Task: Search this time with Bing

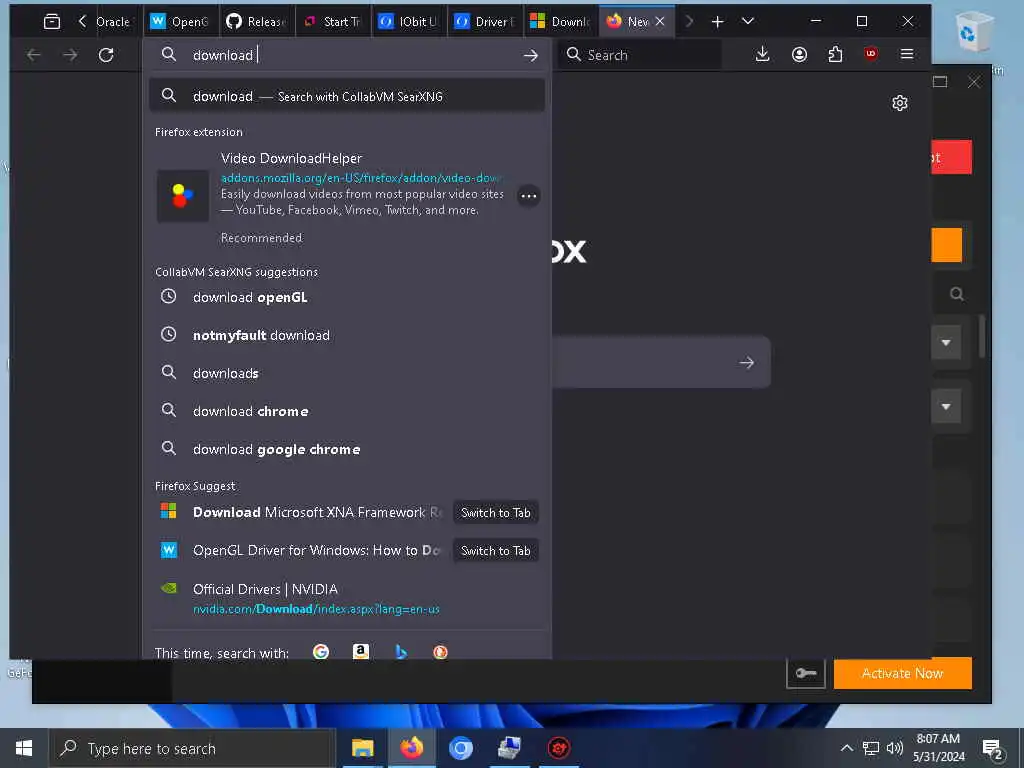Action: (x=401, y=652)
